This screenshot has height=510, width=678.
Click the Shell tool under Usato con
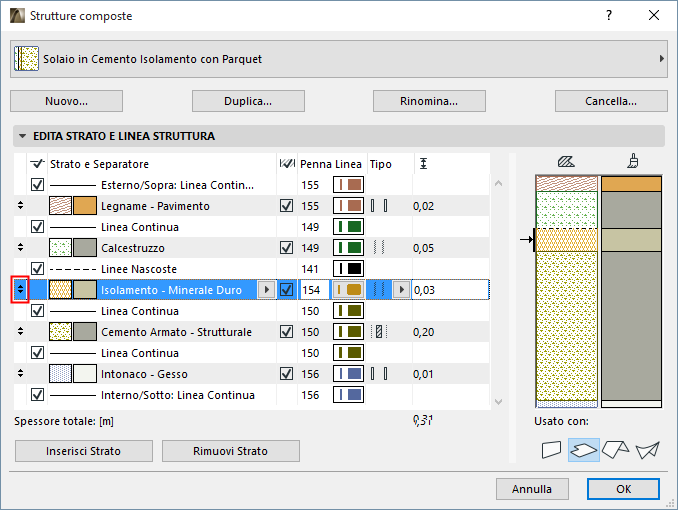(647, 451)
